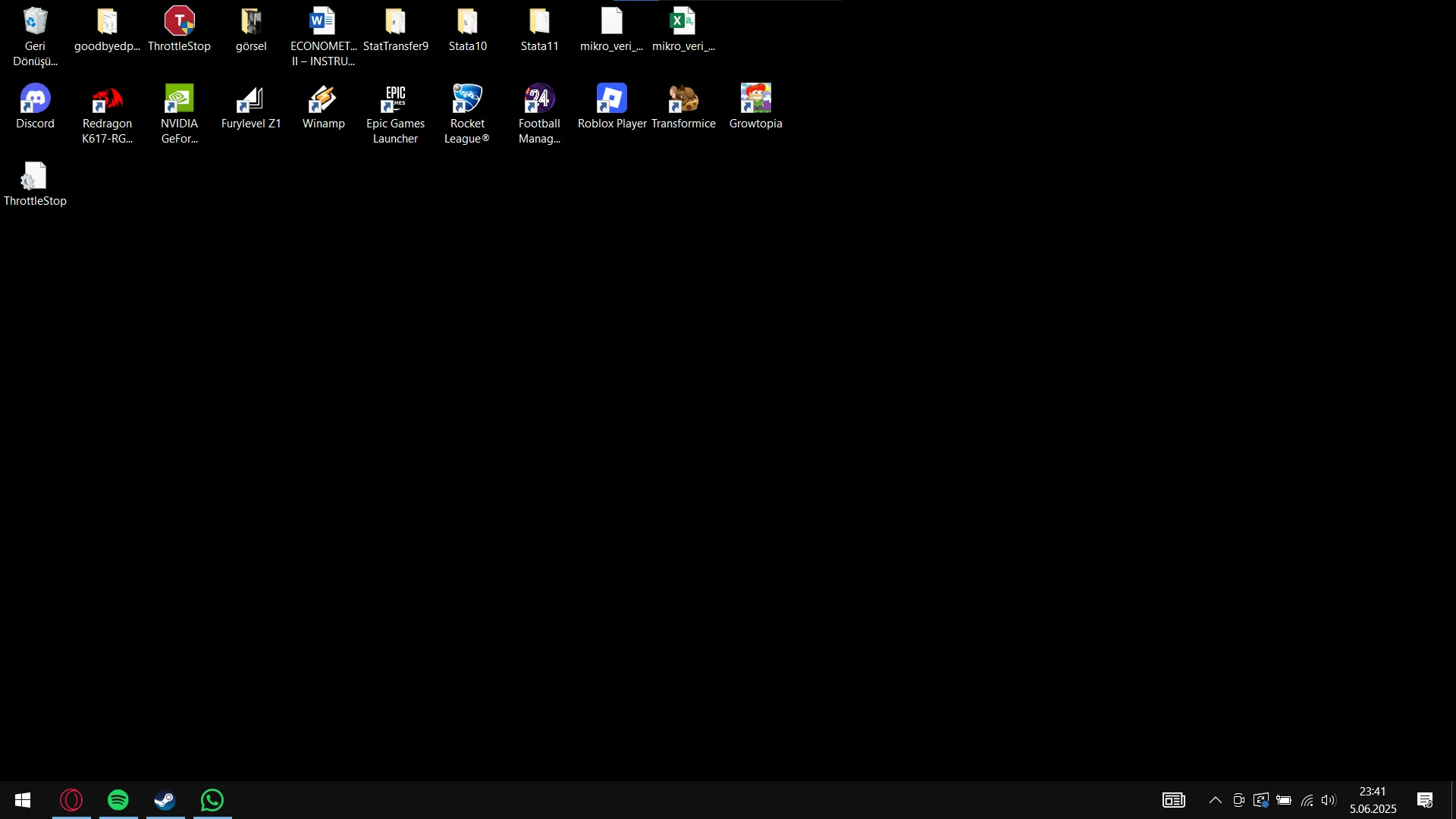1456x819 pixels.
Task: Open Steam from the taskbar
Action: point(165,800)
